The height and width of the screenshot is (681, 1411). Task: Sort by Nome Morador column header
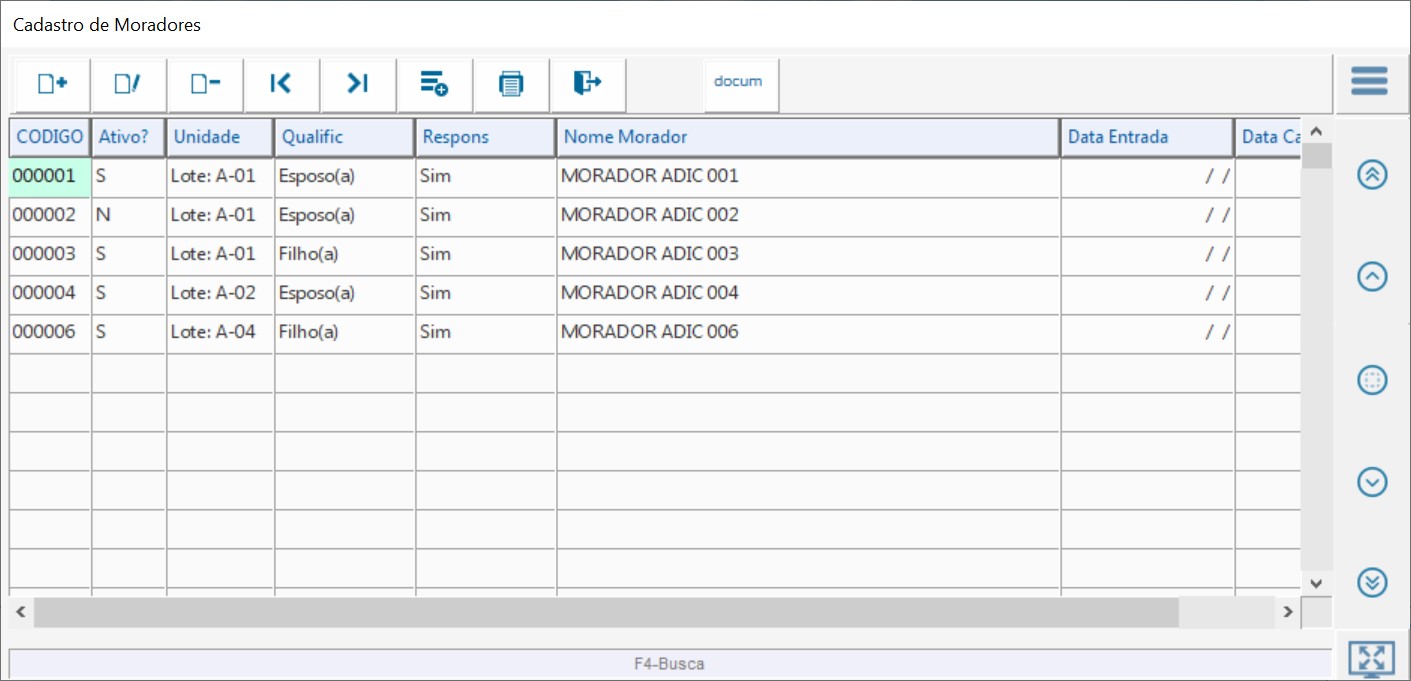(807, 137)
